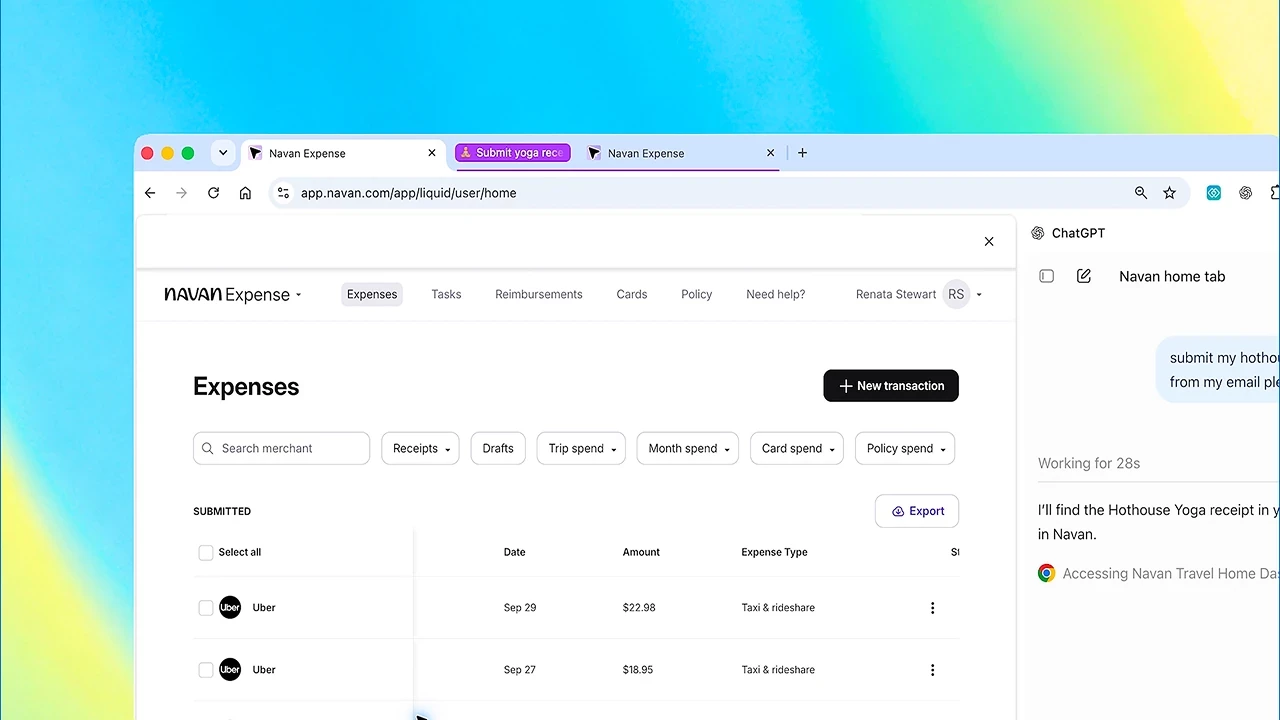Start new chat via compose icon

(1083, 276)
